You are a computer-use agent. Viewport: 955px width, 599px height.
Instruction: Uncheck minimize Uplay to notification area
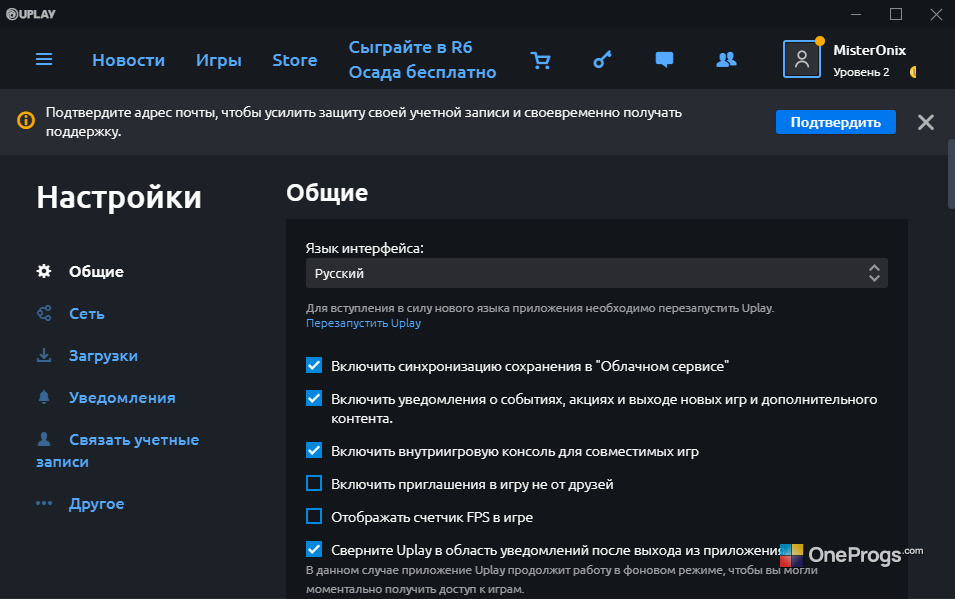point(314,549)
